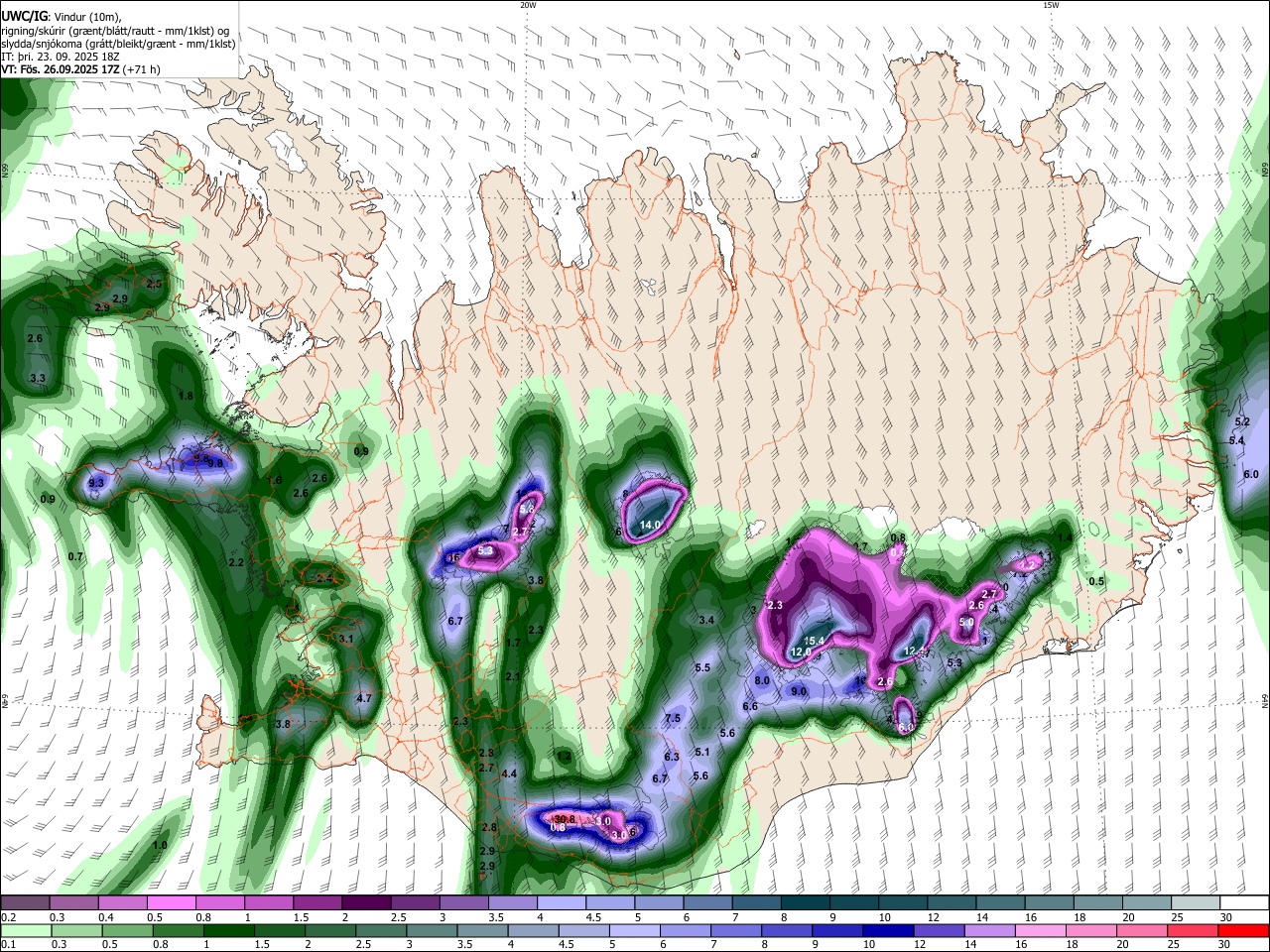Click the 20W longitude label

(527, 5)
